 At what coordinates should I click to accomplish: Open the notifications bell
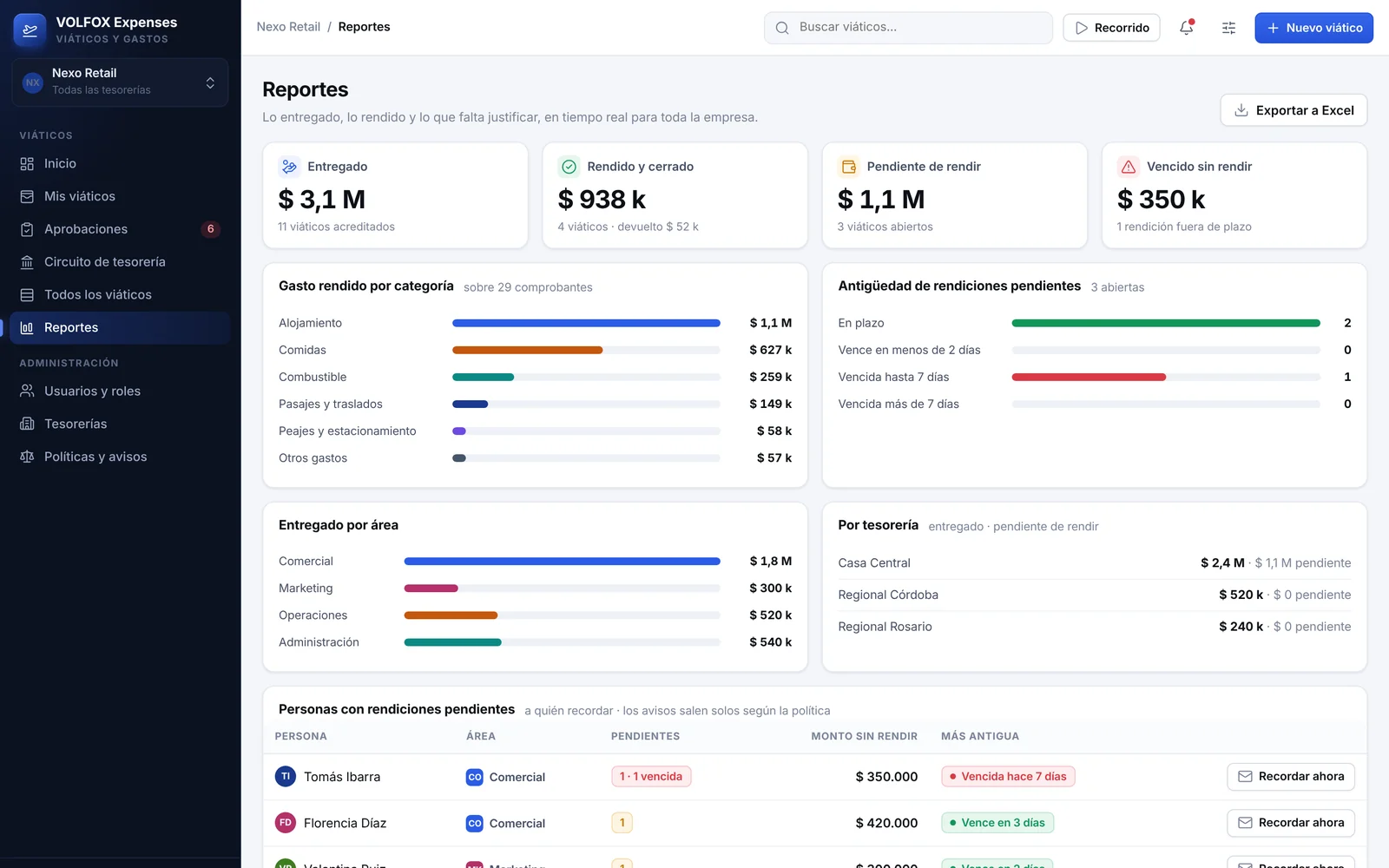[1187, 28]
